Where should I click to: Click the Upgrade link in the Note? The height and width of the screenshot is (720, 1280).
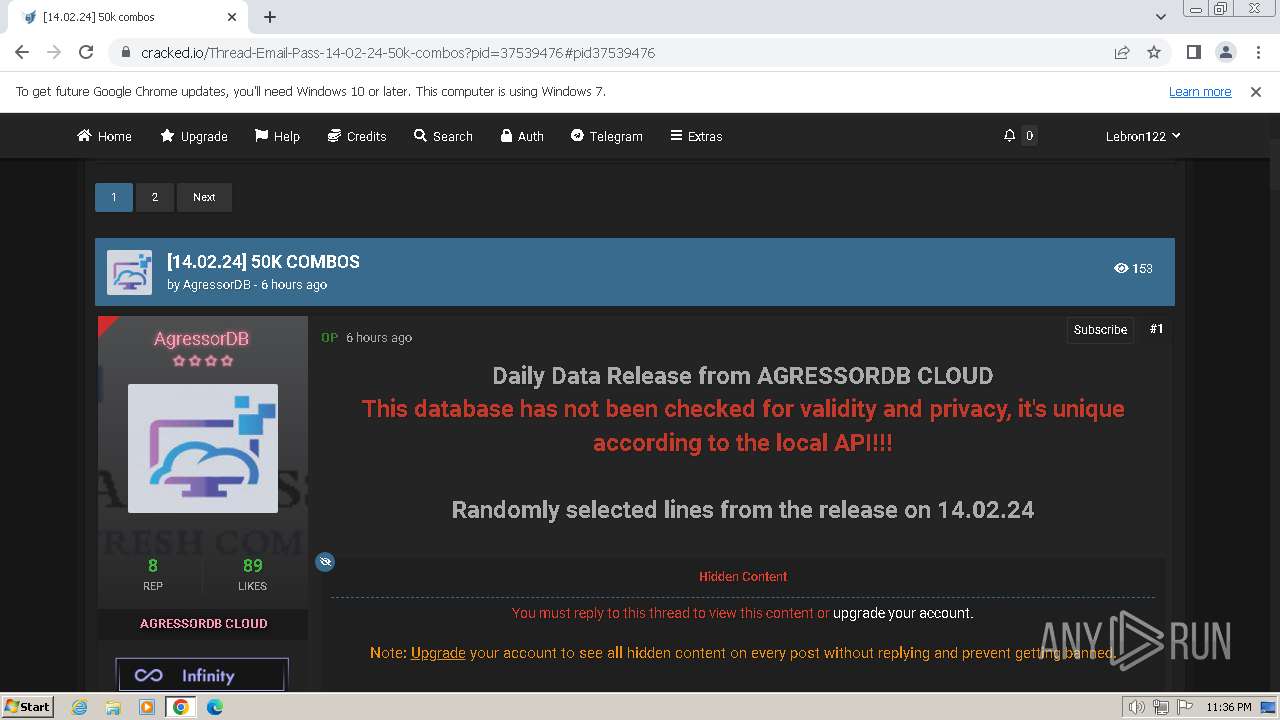click(438, 653)
